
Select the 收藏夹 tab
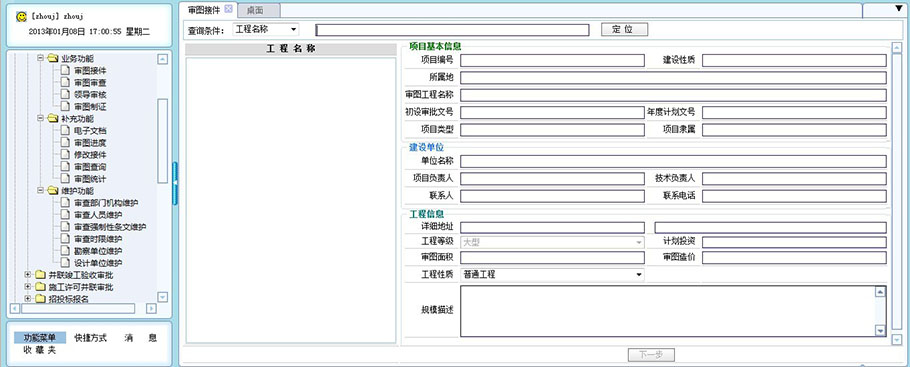[39, 350]
